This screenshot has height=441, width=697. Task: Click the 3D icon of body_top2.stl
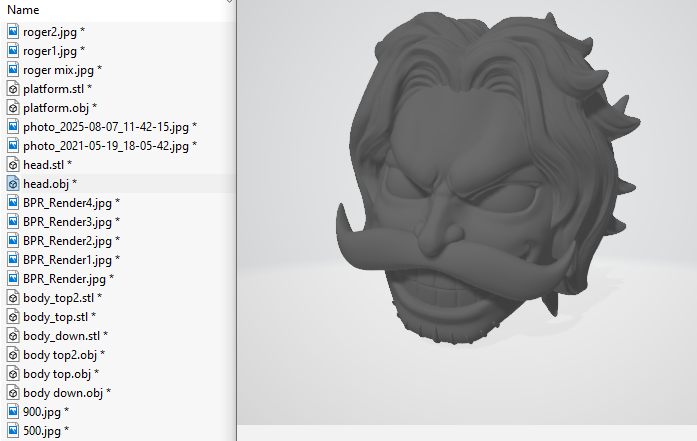click(13, 298)
